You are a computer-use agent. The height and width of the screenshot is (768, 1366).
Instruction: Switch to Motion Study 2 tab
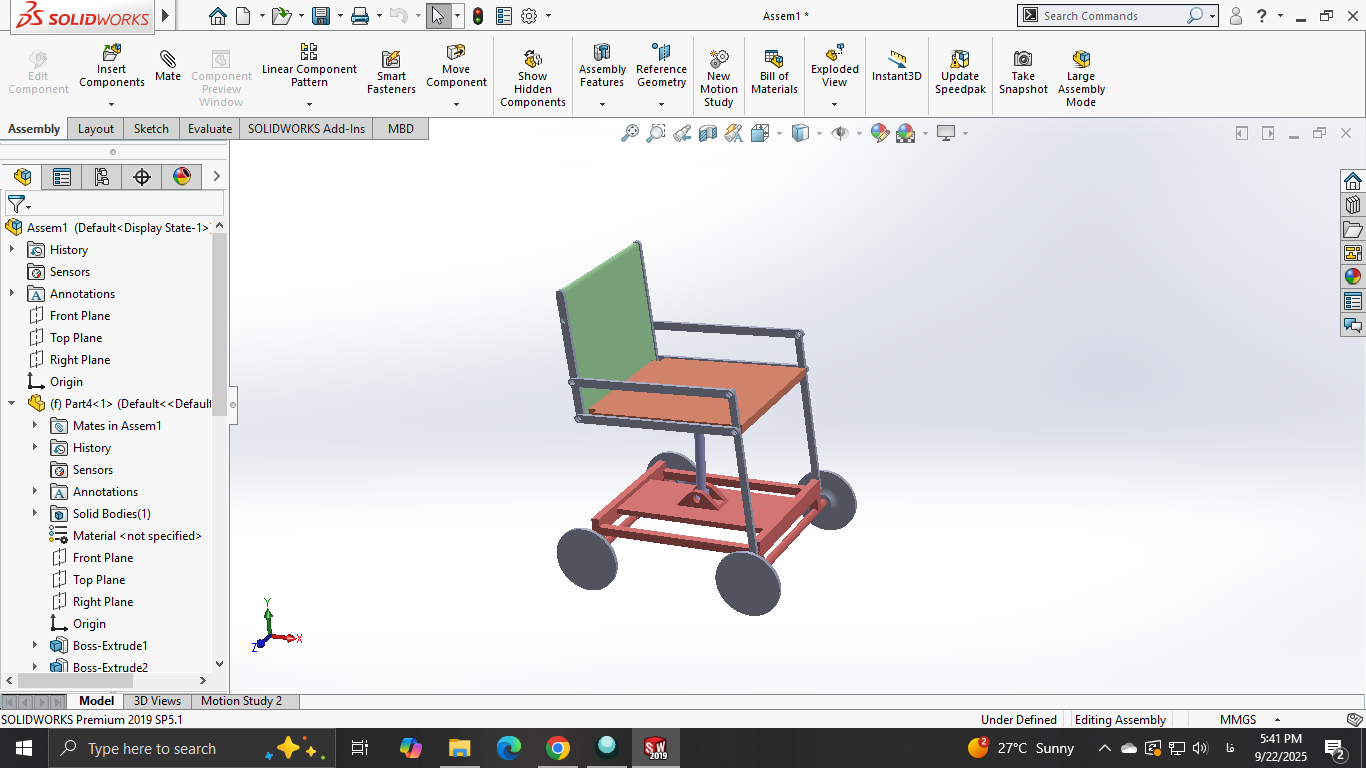(x=241, y=701)
